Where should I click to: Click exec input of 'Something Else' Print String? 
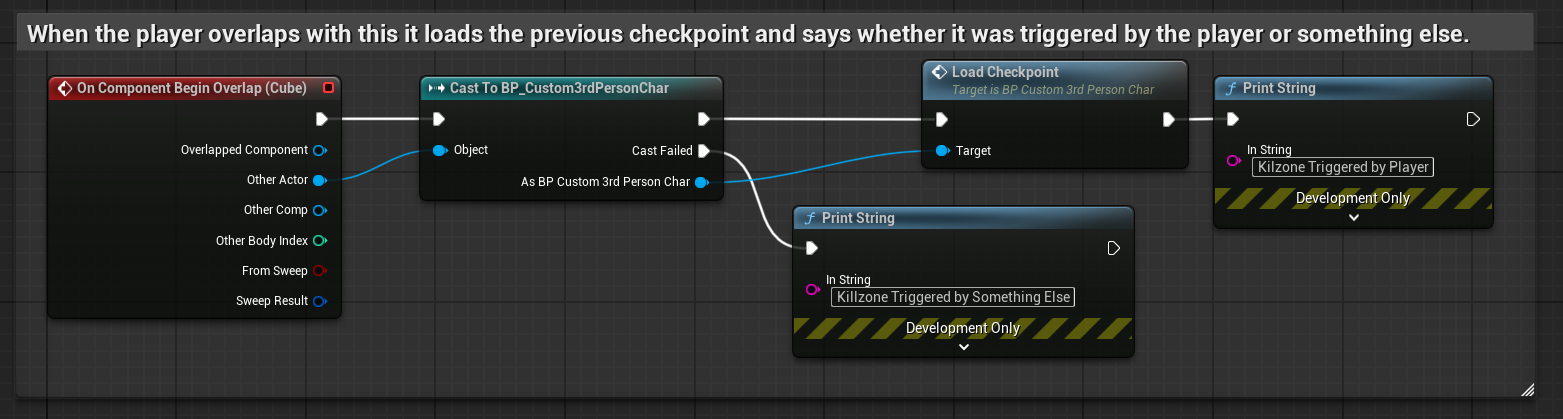click(812, 248)
